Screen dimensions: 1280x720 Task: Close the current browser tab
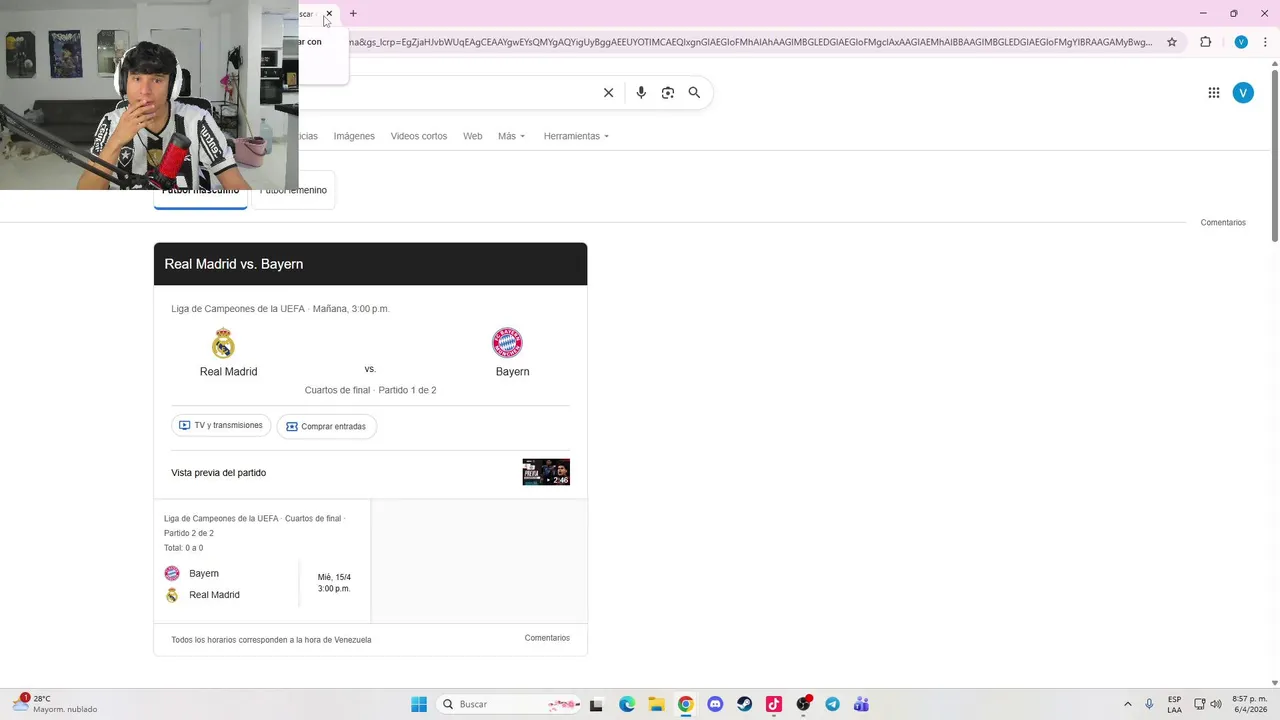pos(329,14)
